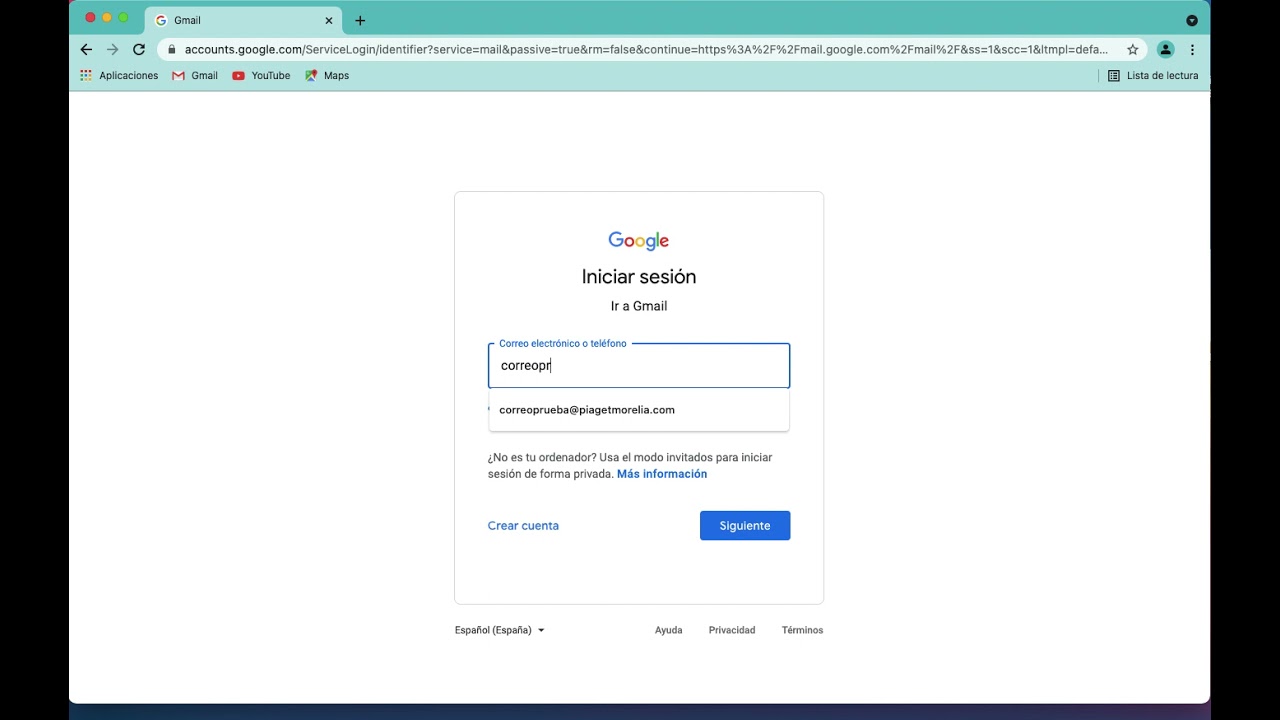Image resolution: width=1280 pixels, height=720 pixels.
Task: Open the Gmail bookmark
Action: pyautogui.click(x=195, y=76)
